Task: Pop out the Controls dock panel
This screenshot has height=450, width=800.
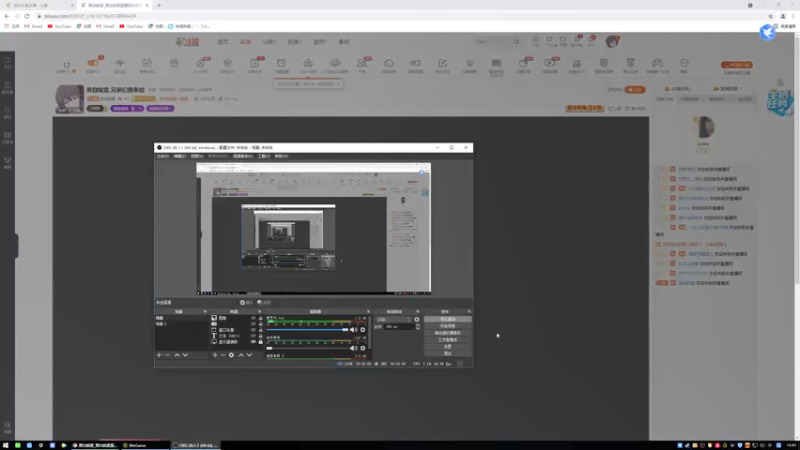Action: tap(469, 311)
